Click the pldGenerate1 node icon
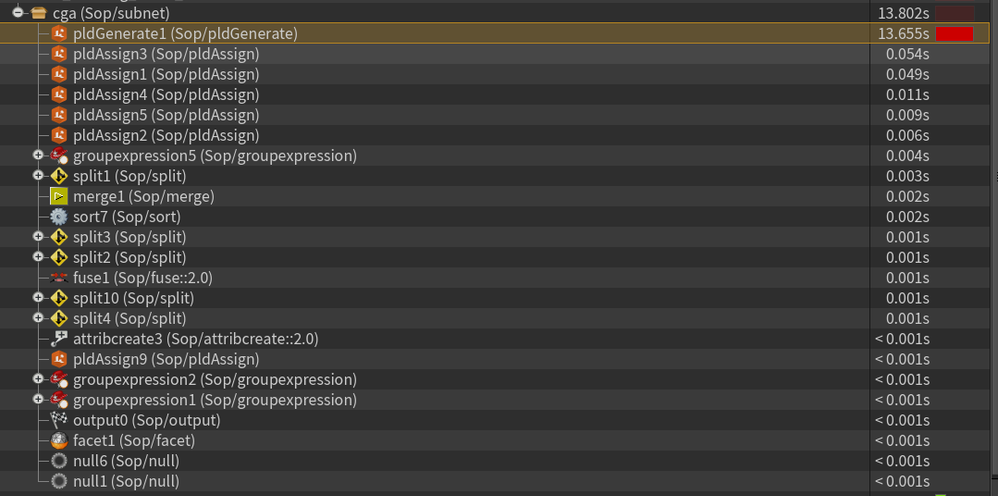This screenshot has width=998, height=496. click(x=59, y=34)
